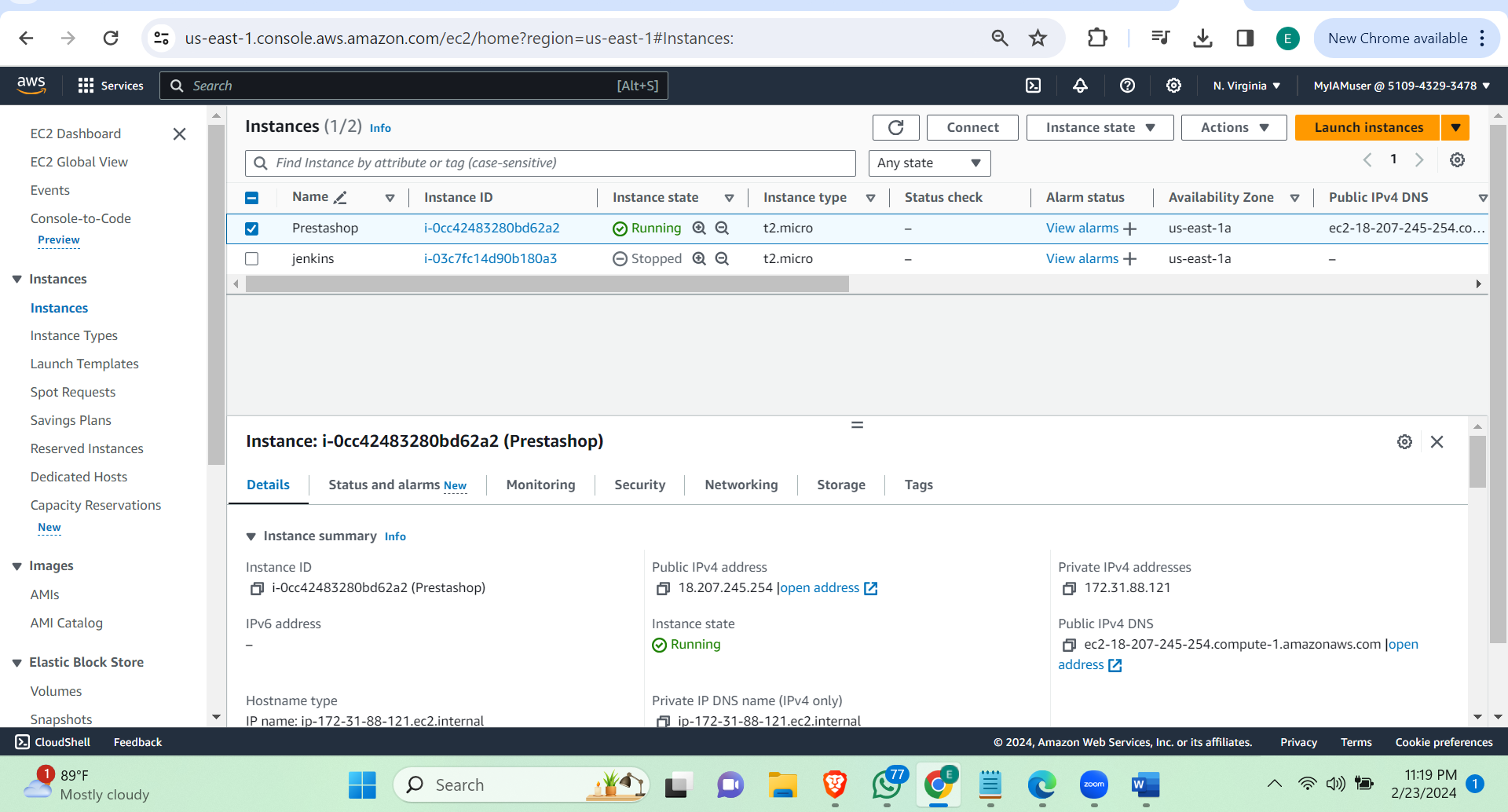Viewport: 1508px width, 812px height.
Task: Edit Name column pencil icon
Action: (340, 198)
